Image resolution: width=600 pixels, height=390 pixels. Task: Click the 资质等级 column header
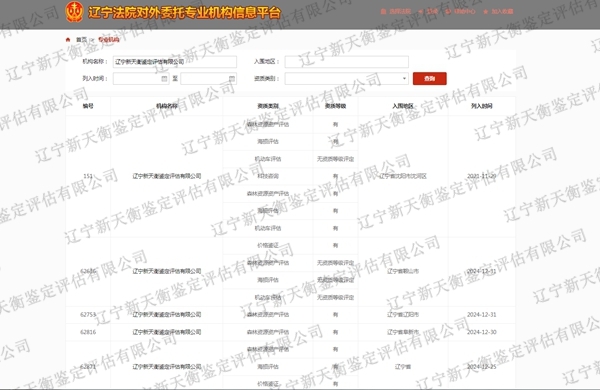coord(335,106)
